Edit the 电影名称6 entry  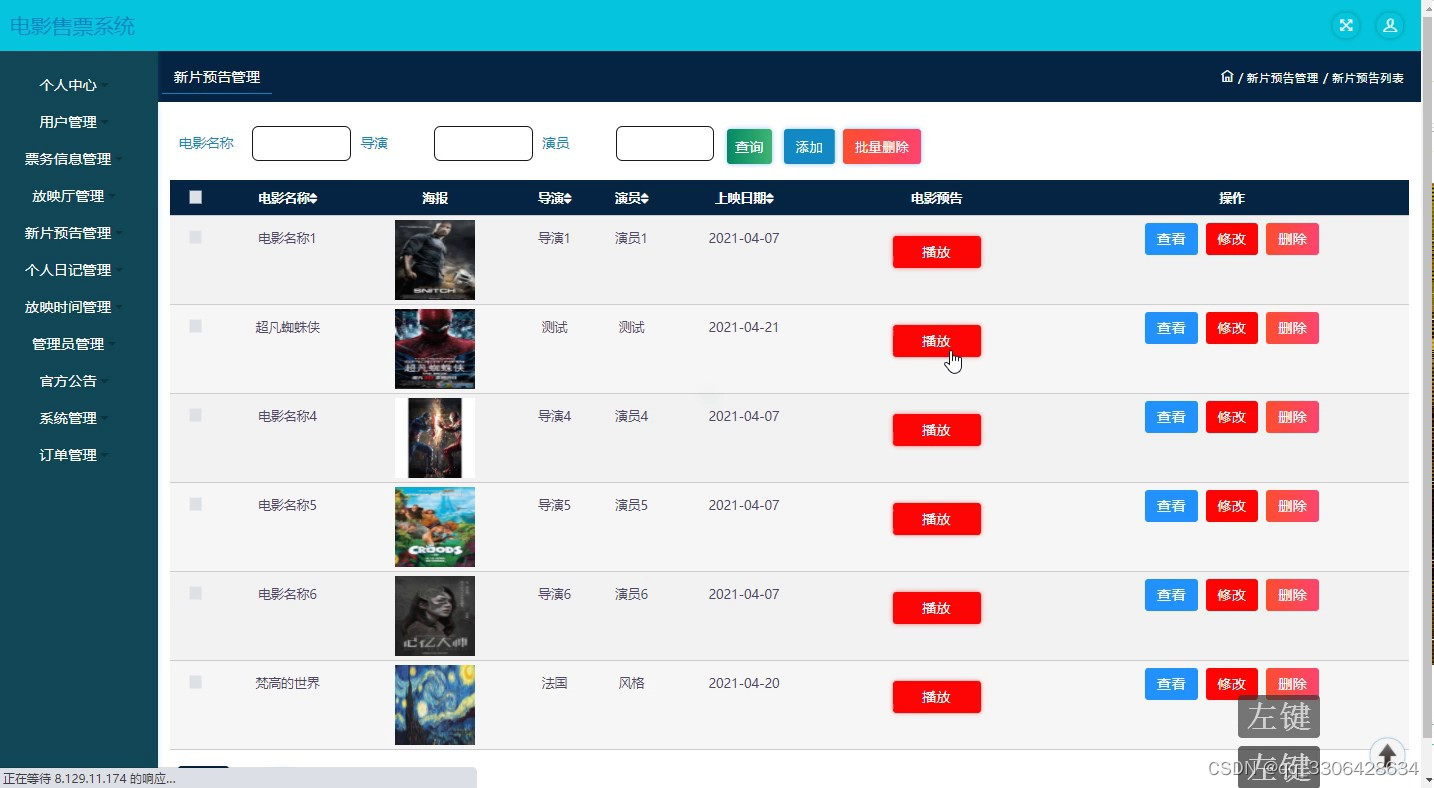coord(1232,595)
